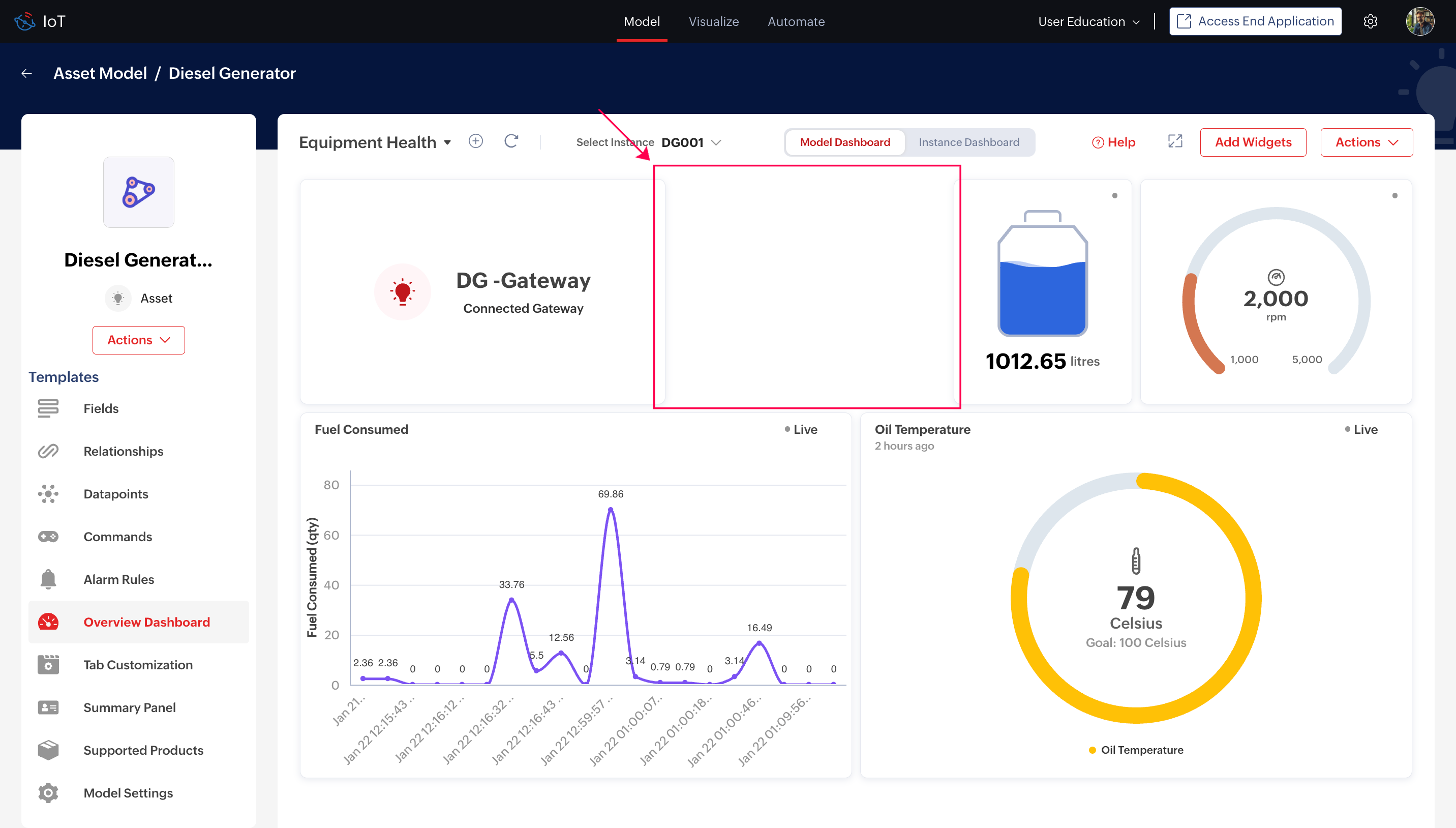
Task: Go to the Visualize tab
Action: 713,21
